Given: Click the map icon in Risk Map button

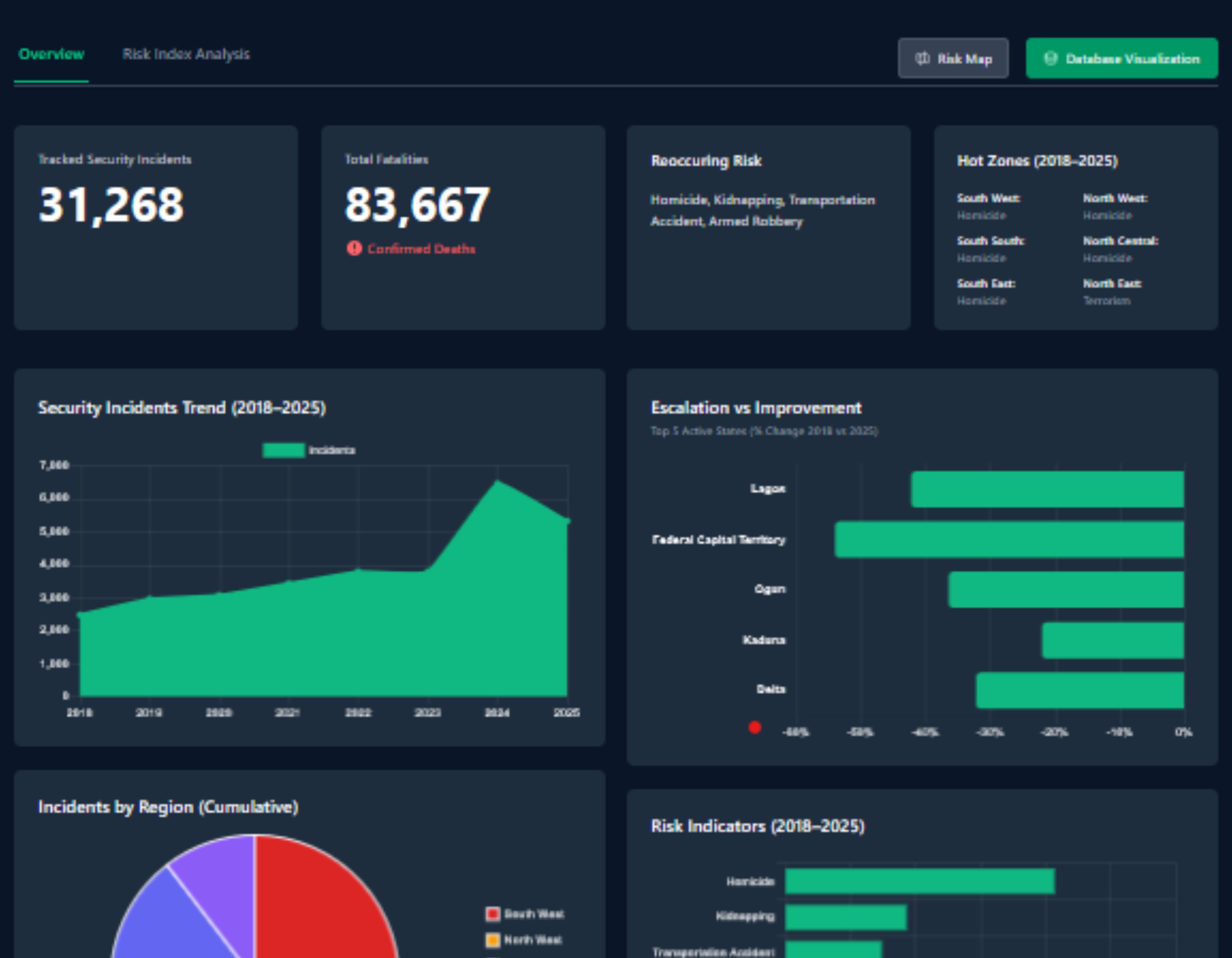Looking at the screenshot, I should coord(922,59).
